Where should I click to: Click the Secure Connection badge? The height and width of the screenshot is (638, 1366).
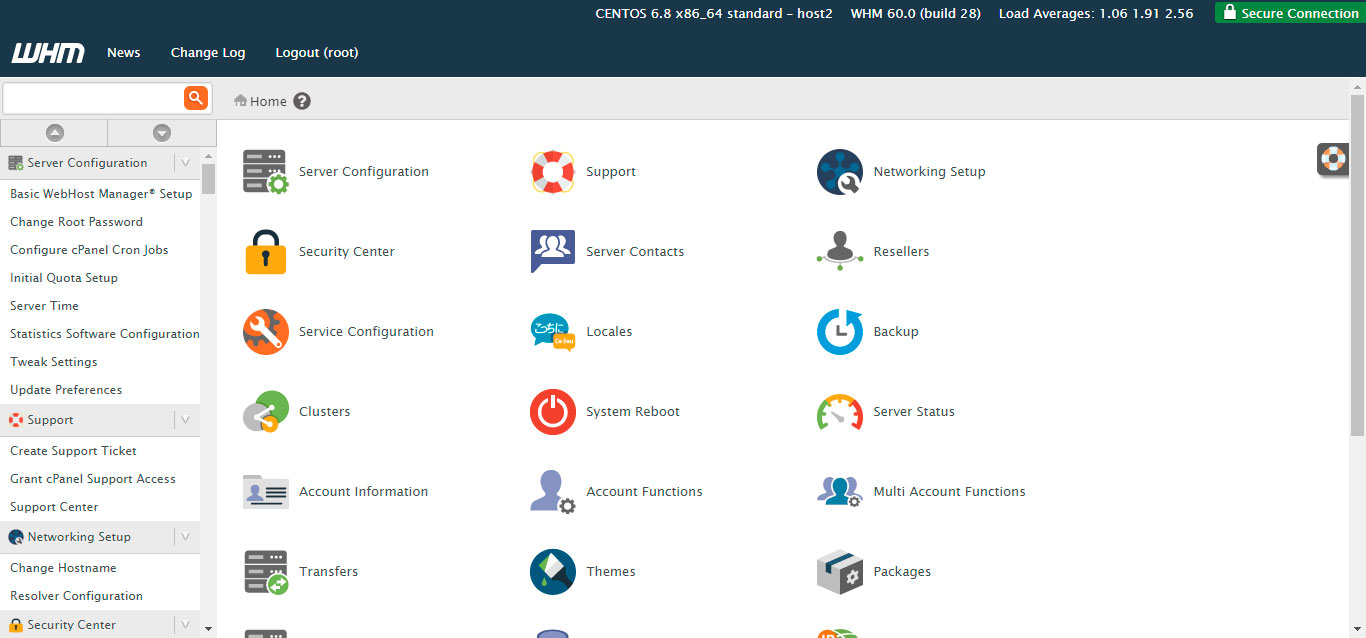[1290, 12]
